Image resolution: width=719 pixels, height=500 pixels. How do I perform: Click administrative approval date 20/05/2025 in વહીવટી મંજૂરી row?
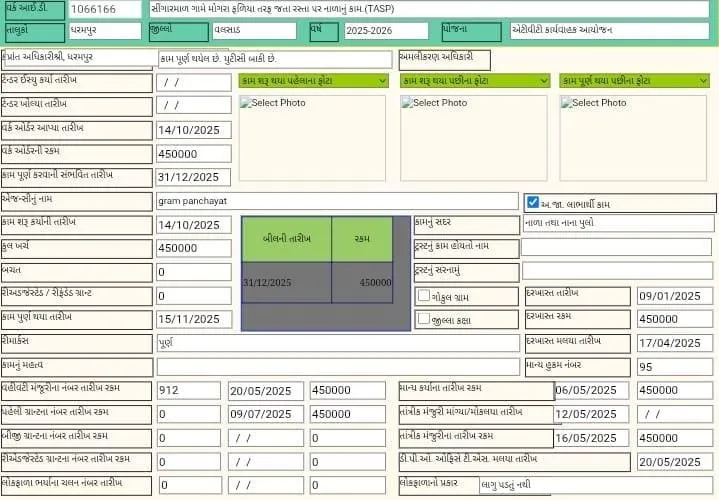point(266,391)
